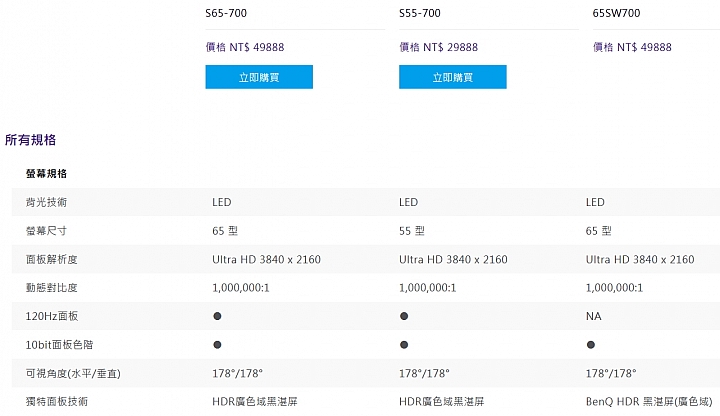Click 65SW700 price NT$ 49888
This screenshot has width=720, height=416.
(632, 47)
